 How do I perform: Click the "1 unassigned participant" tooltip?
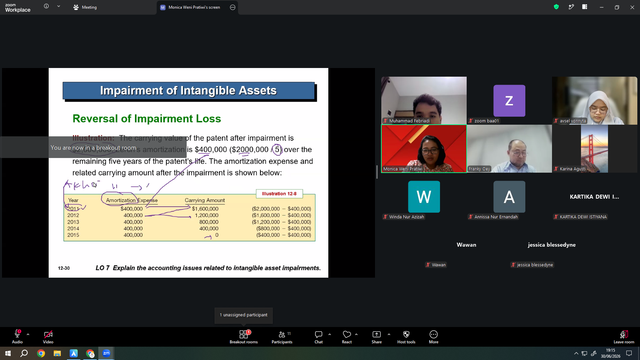tap(244, 315)
